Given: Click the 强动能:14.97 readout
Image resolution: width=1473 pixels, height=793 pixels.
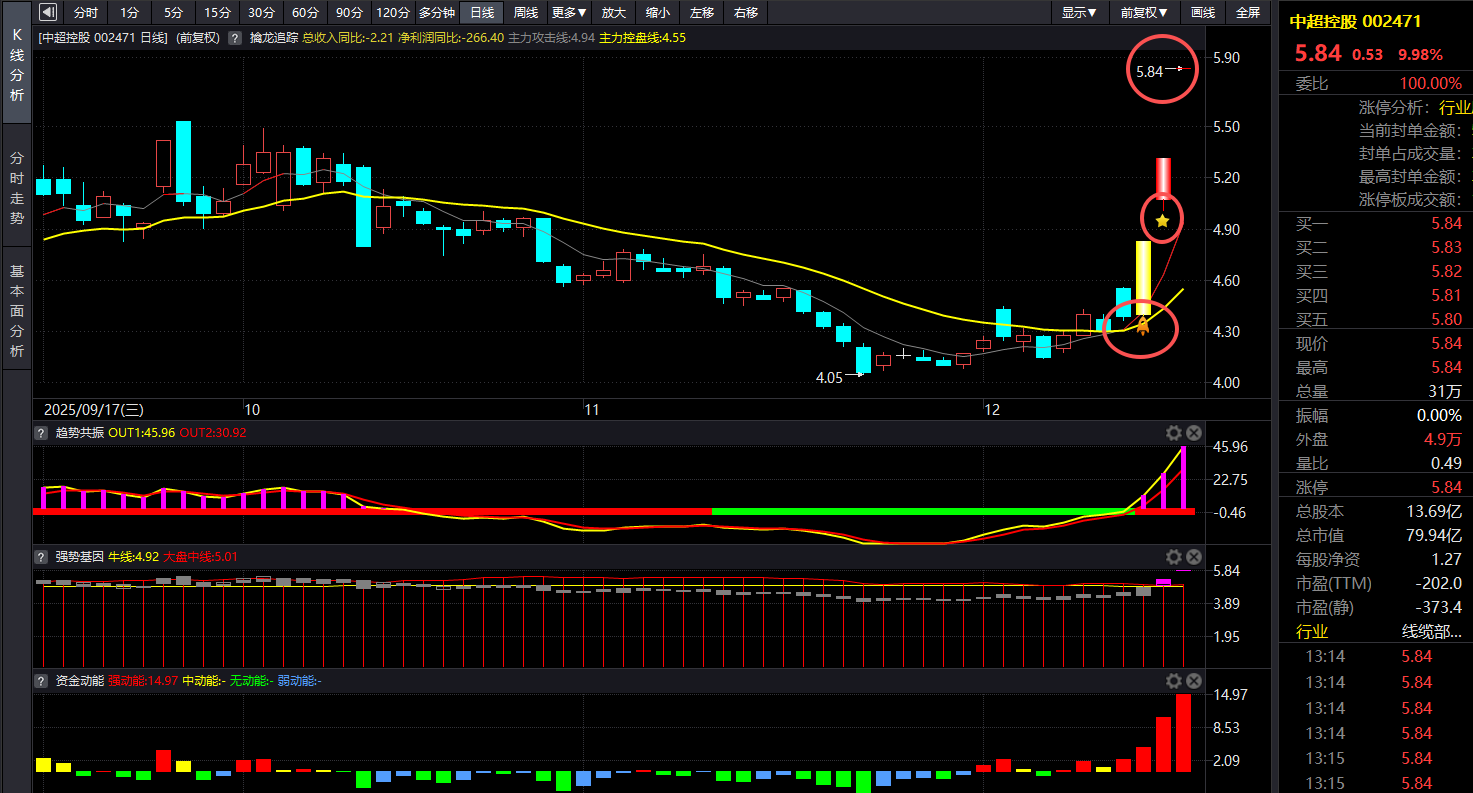Looking at the screenshot, I should (143, 681).
